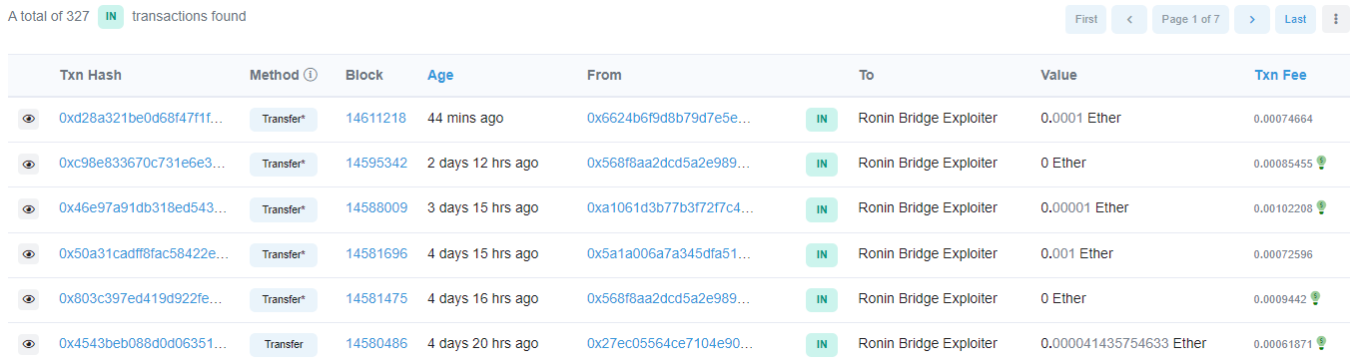Open sender address 0x6624b6f9d8b79d7e5e

click(669, 118)
